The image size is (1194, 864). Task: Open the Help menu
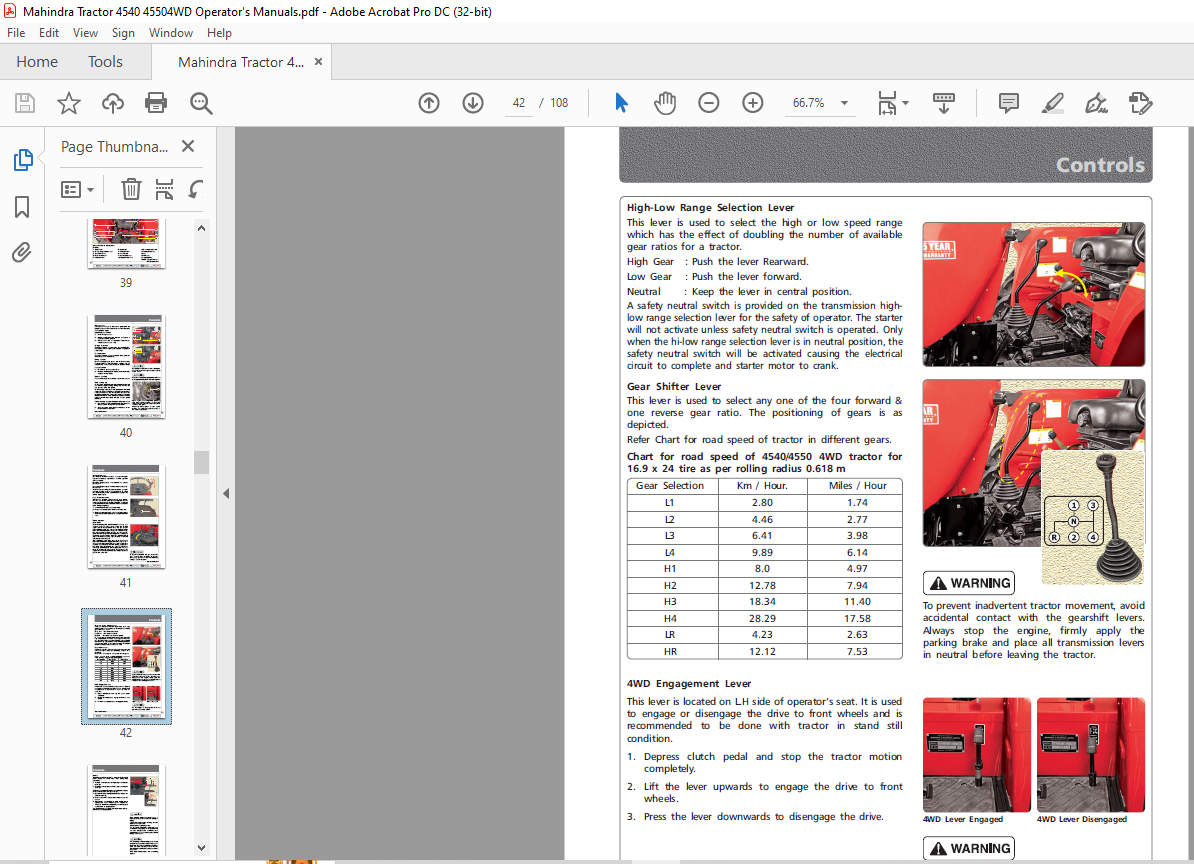219,33
